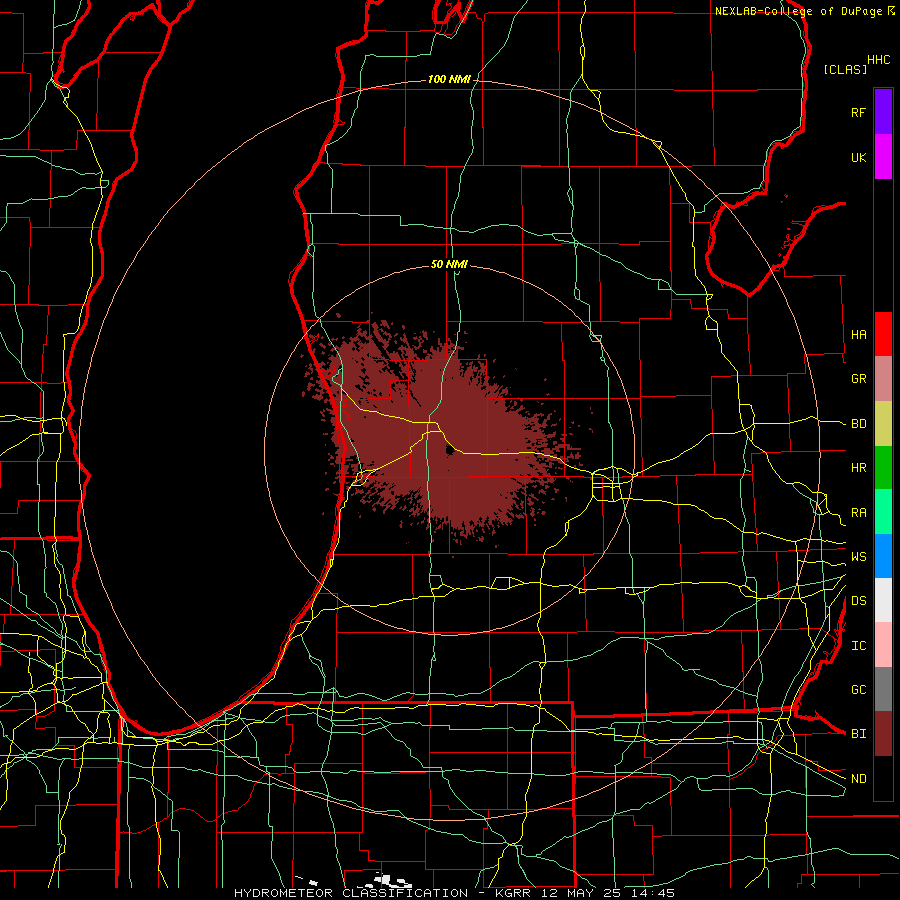Click the BD legend label
This screenshot has width=900, height=900.
858,424
